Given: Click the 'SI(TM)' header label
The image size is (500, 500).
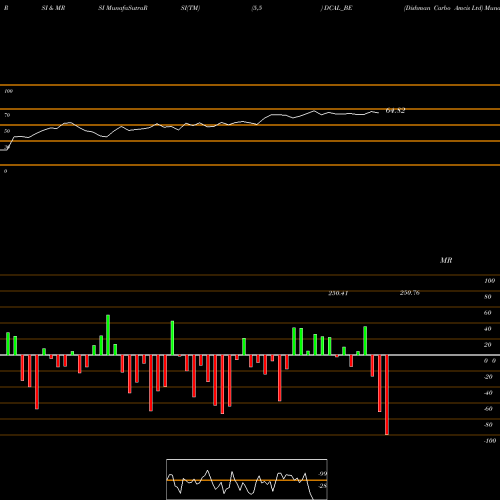Looking at the screenshot, I should [x=190, y=8].
